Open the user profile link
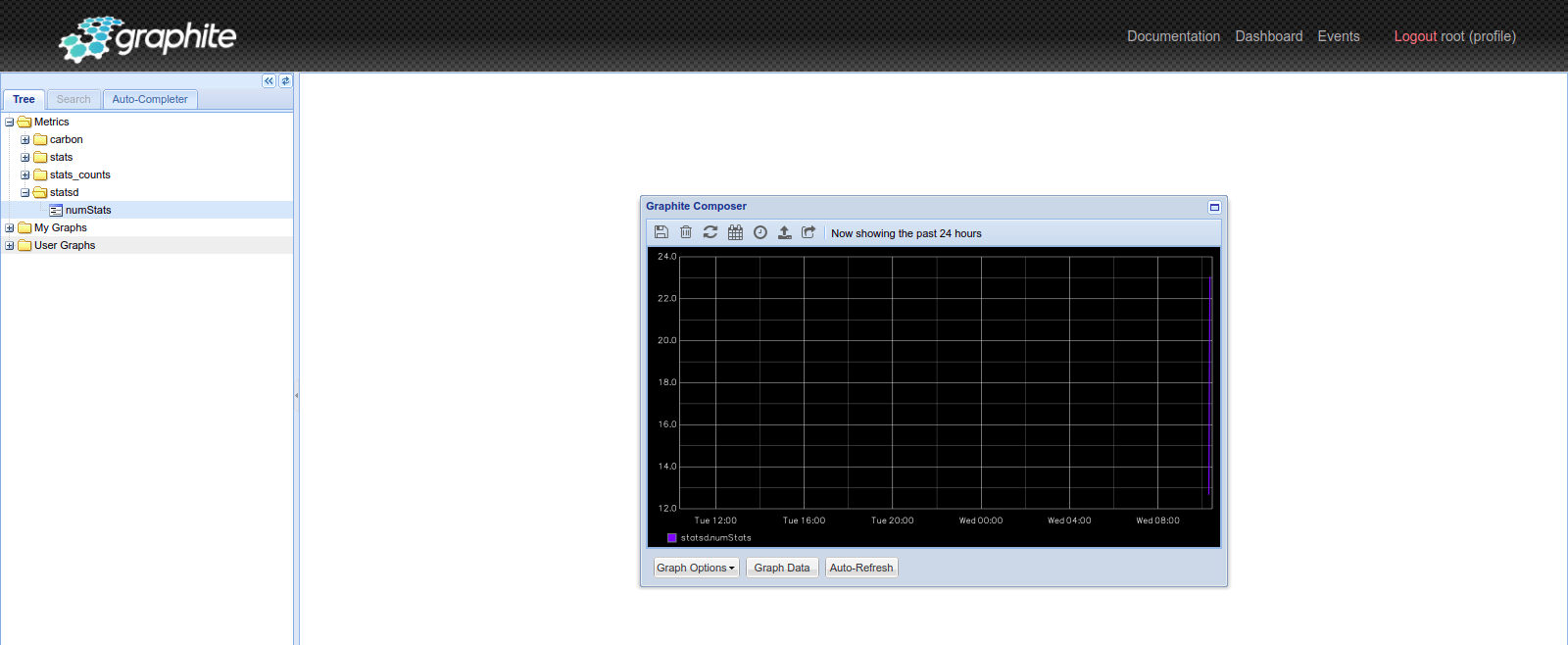The height and width of the screenshot is (645, 1568). [1493, 36]
